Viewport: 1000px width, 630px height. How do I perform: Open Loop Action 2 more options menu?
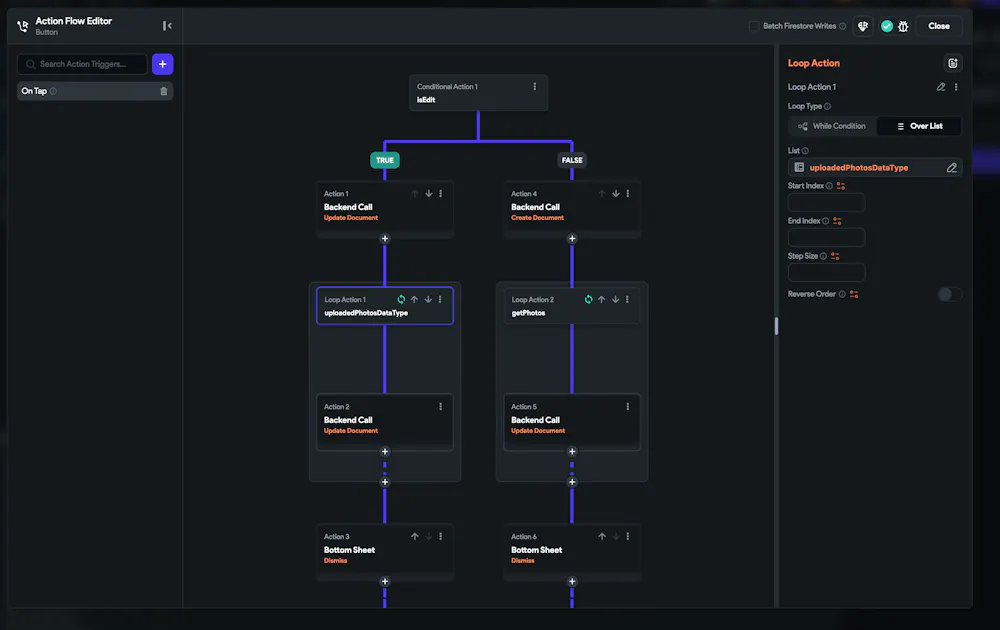(x=628, y=300)
